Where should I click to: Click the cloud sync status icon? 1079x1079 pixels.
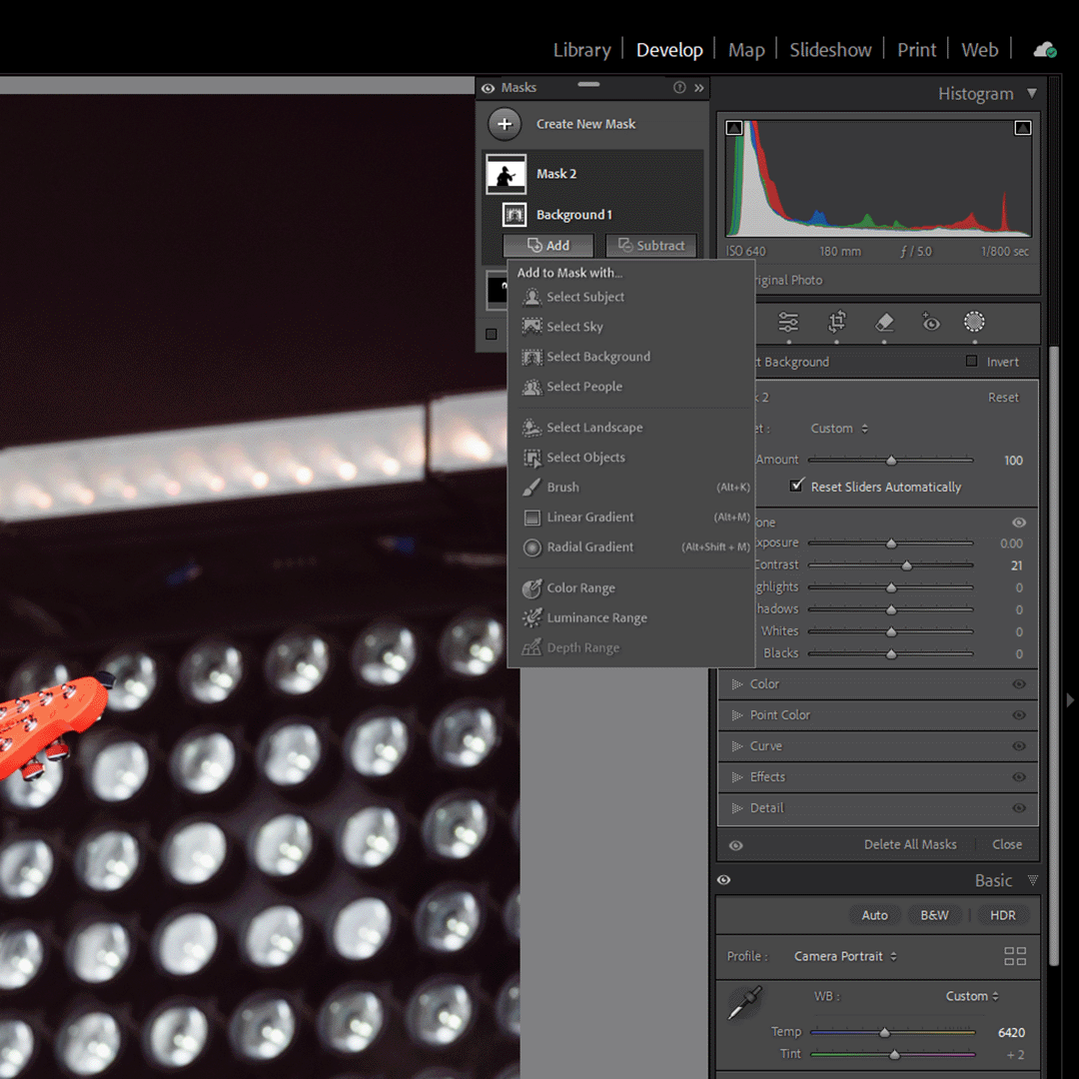pyautogui.click(x=1045, y=50)
